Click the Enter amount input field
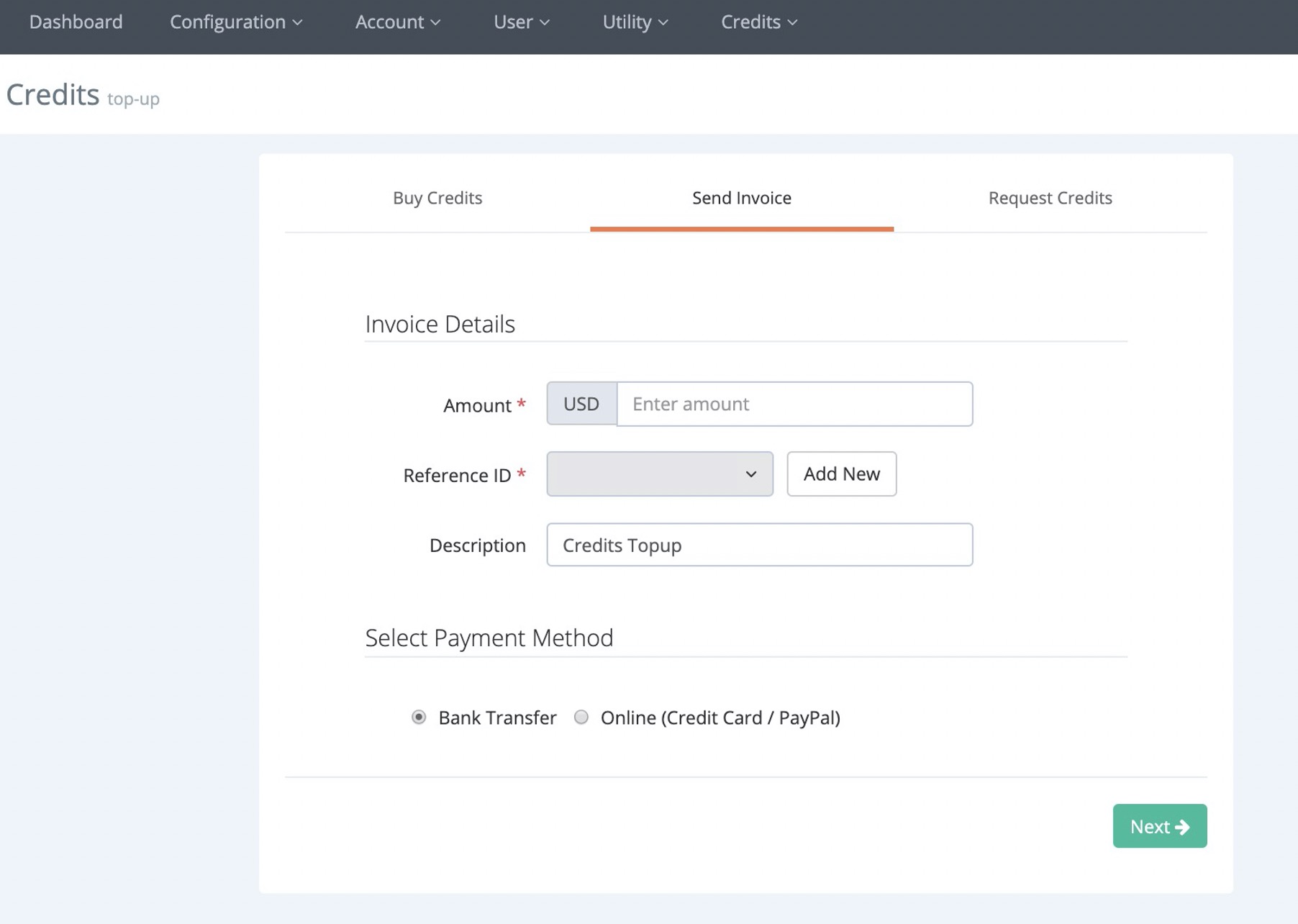Viewport: 1298px width, 924px height. [x=794, y=404]
